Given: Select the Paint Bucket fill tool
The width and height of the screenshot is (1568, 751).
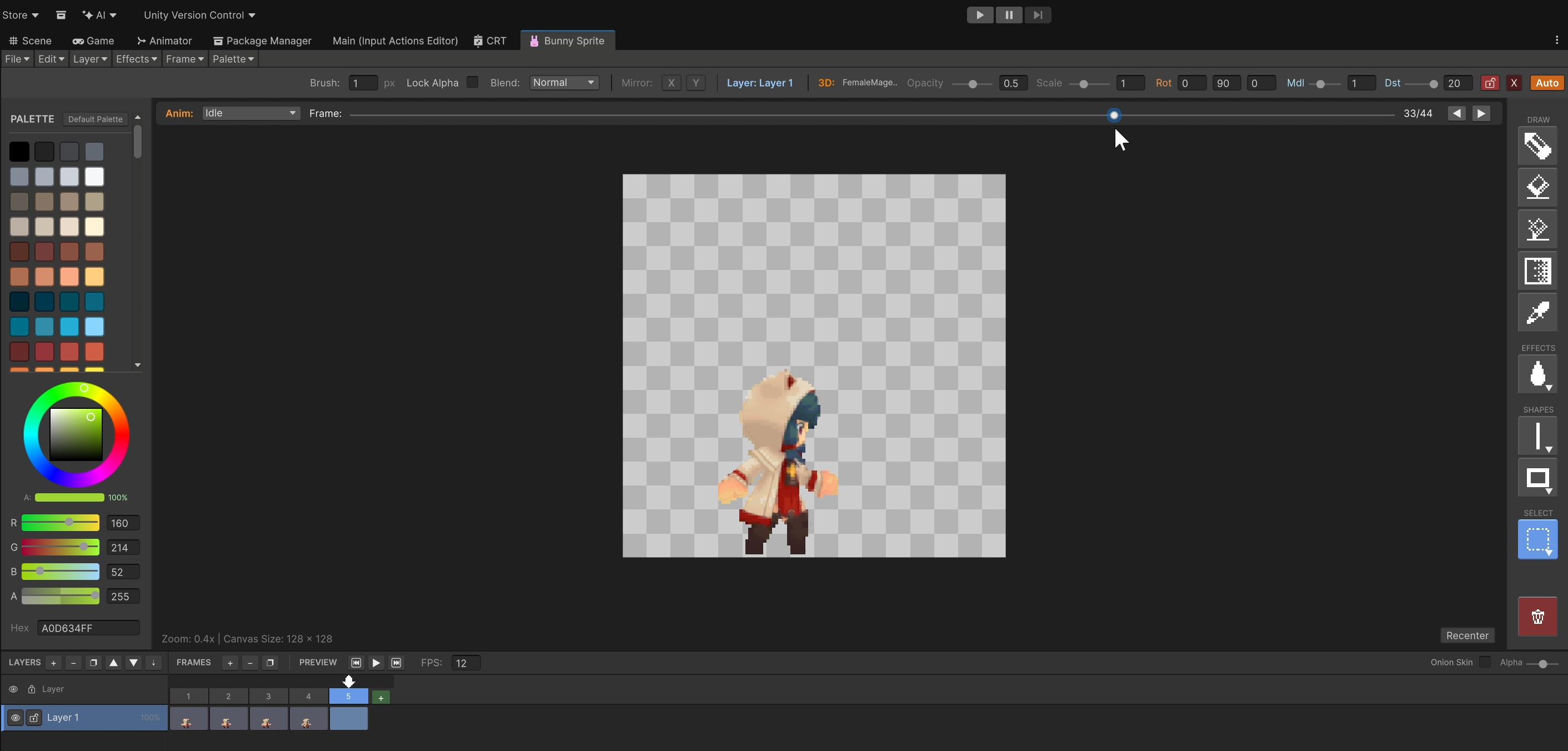Looking at the screenshot, I should point(1537,229).
